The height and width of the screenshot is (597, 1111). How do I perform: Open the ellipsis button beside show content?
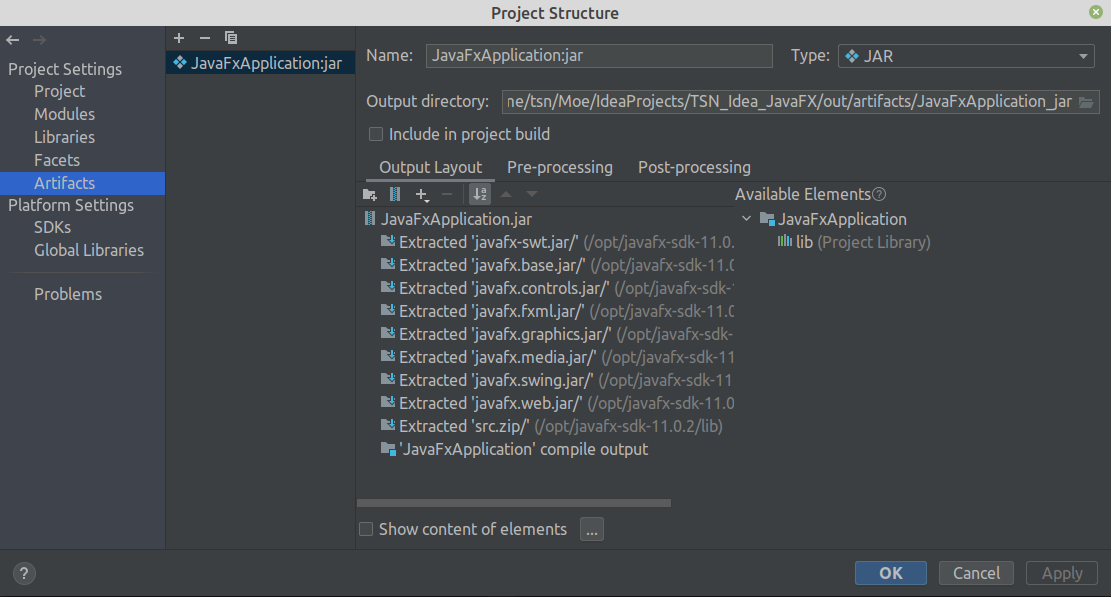592,529
